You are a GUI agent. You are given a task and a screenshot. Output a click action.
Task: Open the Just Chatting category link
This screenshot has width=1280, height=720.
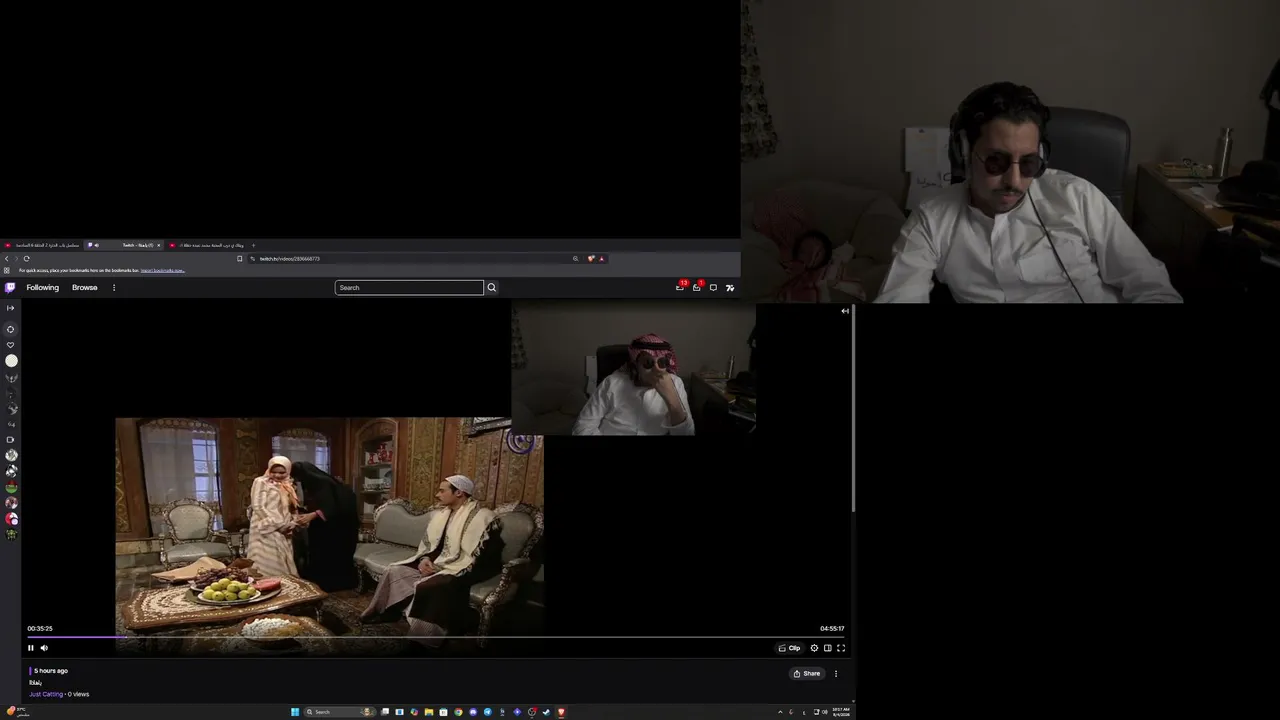46,694
